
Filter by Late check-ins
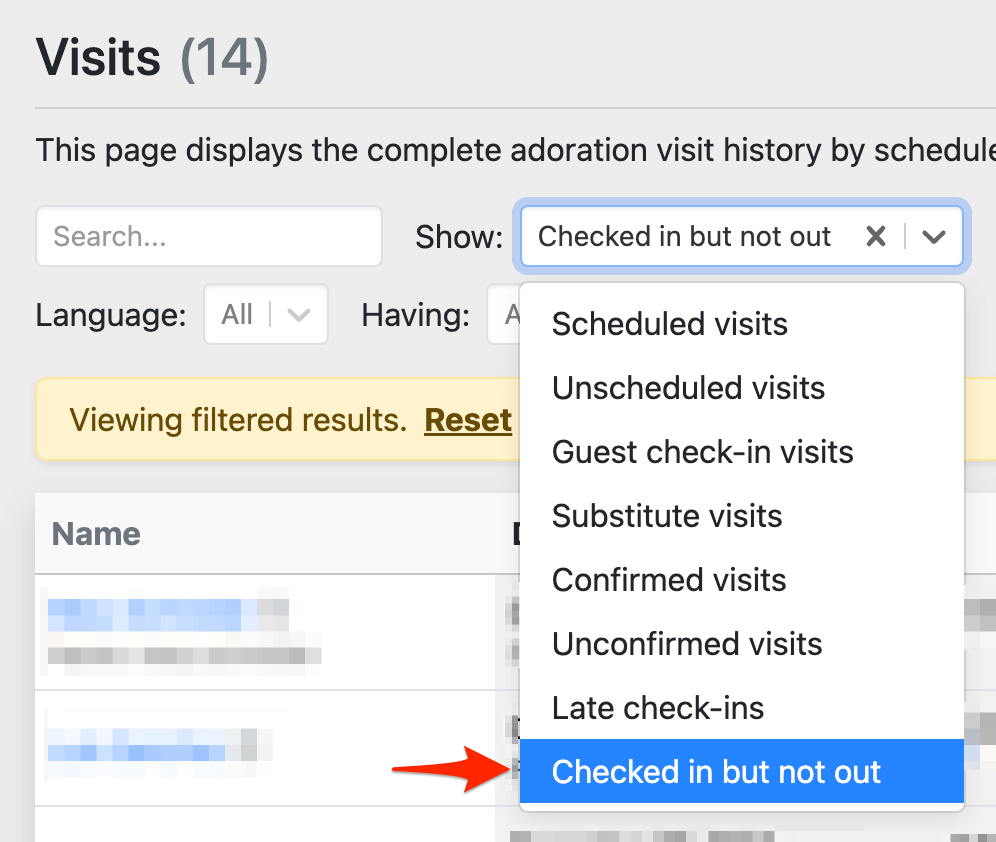pos(658,708)
